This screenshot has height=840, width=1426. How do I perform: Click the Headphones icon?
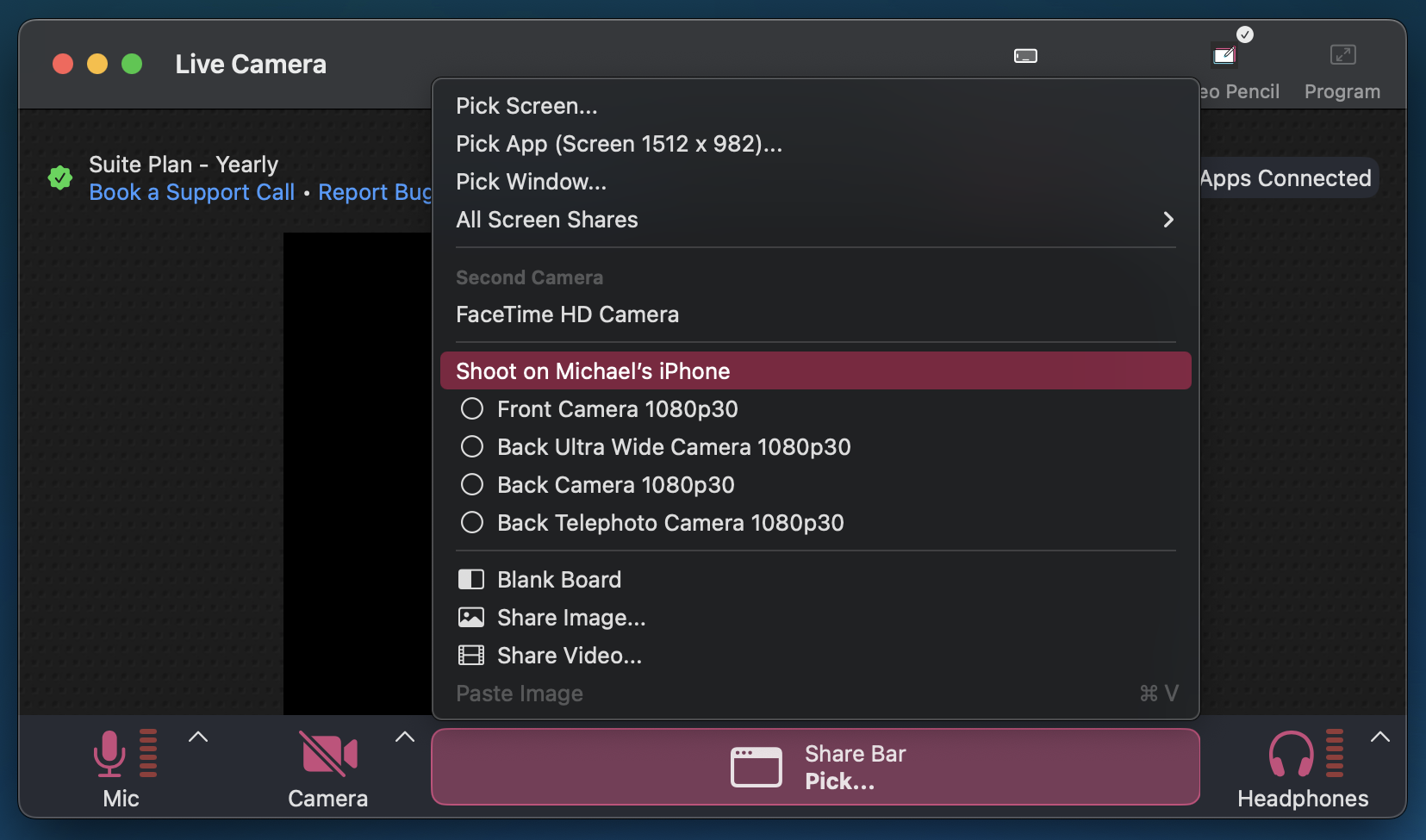(x=1291, y=754)
